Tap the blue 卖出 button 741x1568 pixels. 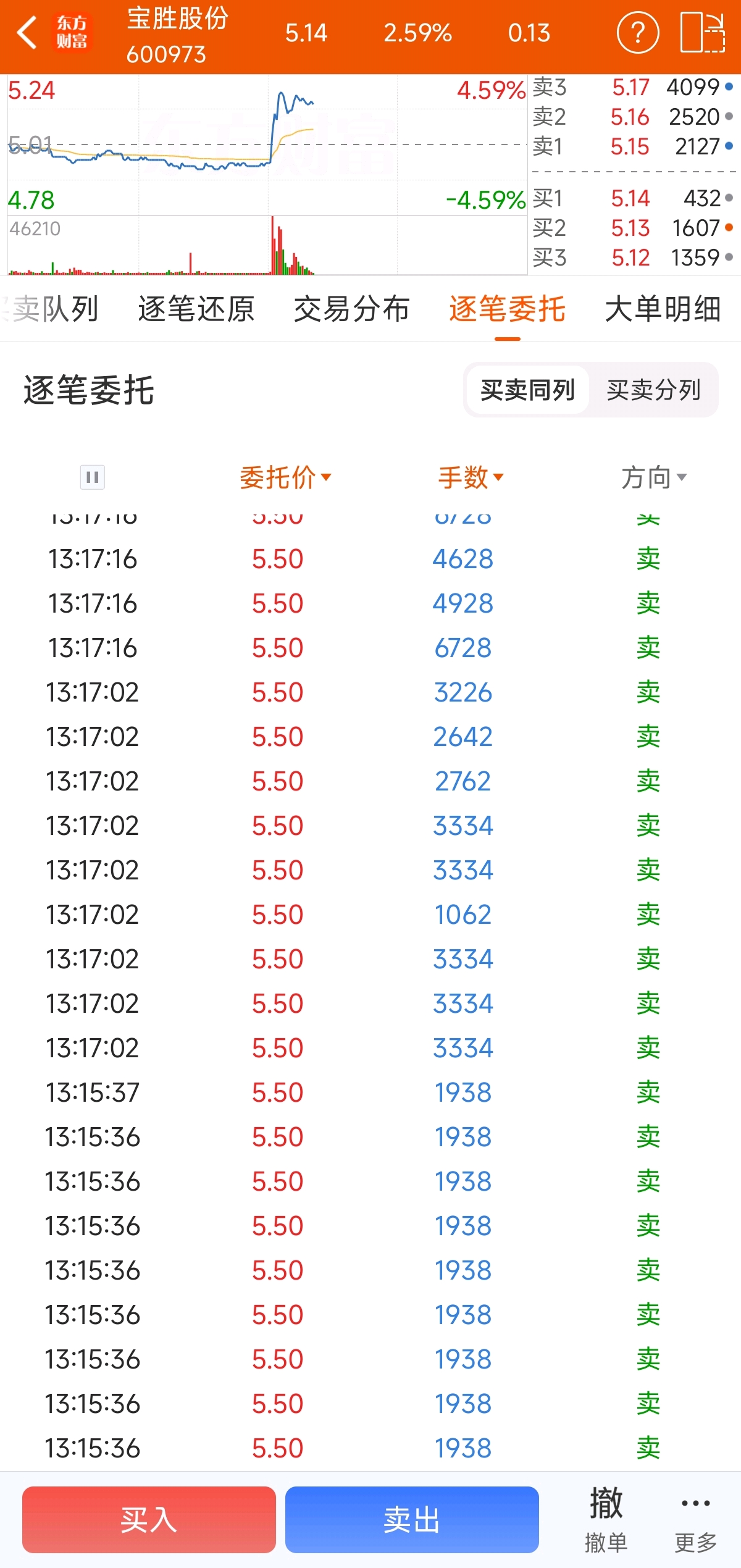pos(412,1520)
